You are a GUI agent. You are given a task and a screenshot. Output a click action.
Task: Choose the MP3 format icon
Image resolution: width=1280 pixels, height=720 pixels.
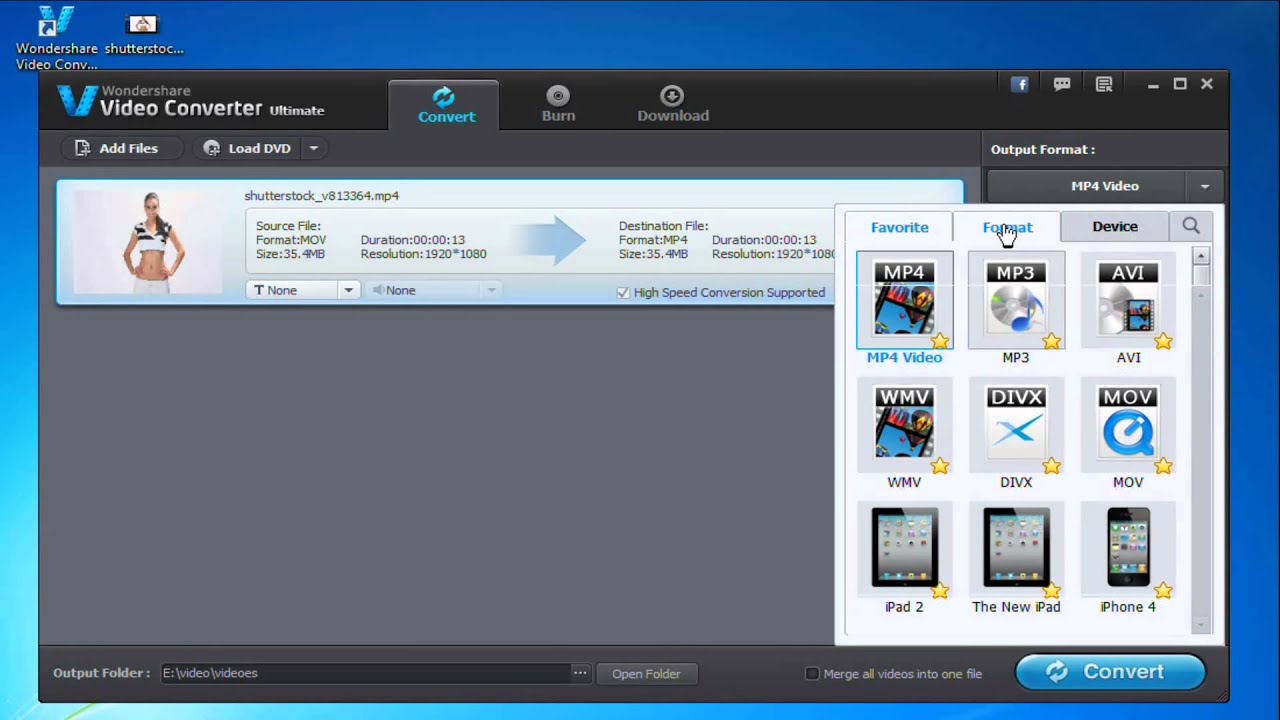tap(1016, 299)
